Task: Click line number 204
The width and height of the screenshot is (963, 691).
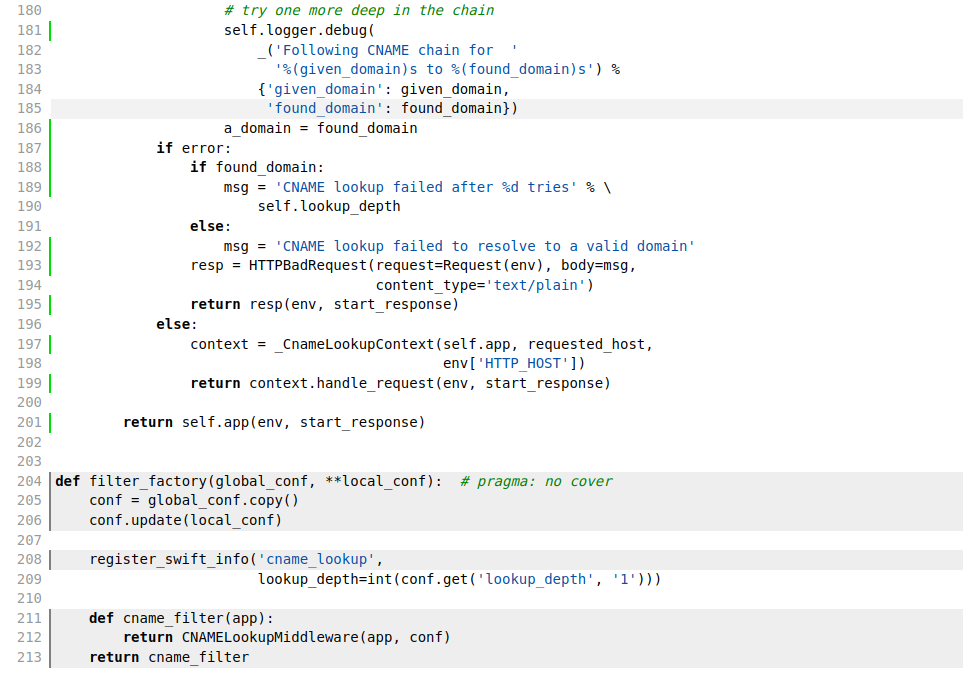Action: coord(29,482)
